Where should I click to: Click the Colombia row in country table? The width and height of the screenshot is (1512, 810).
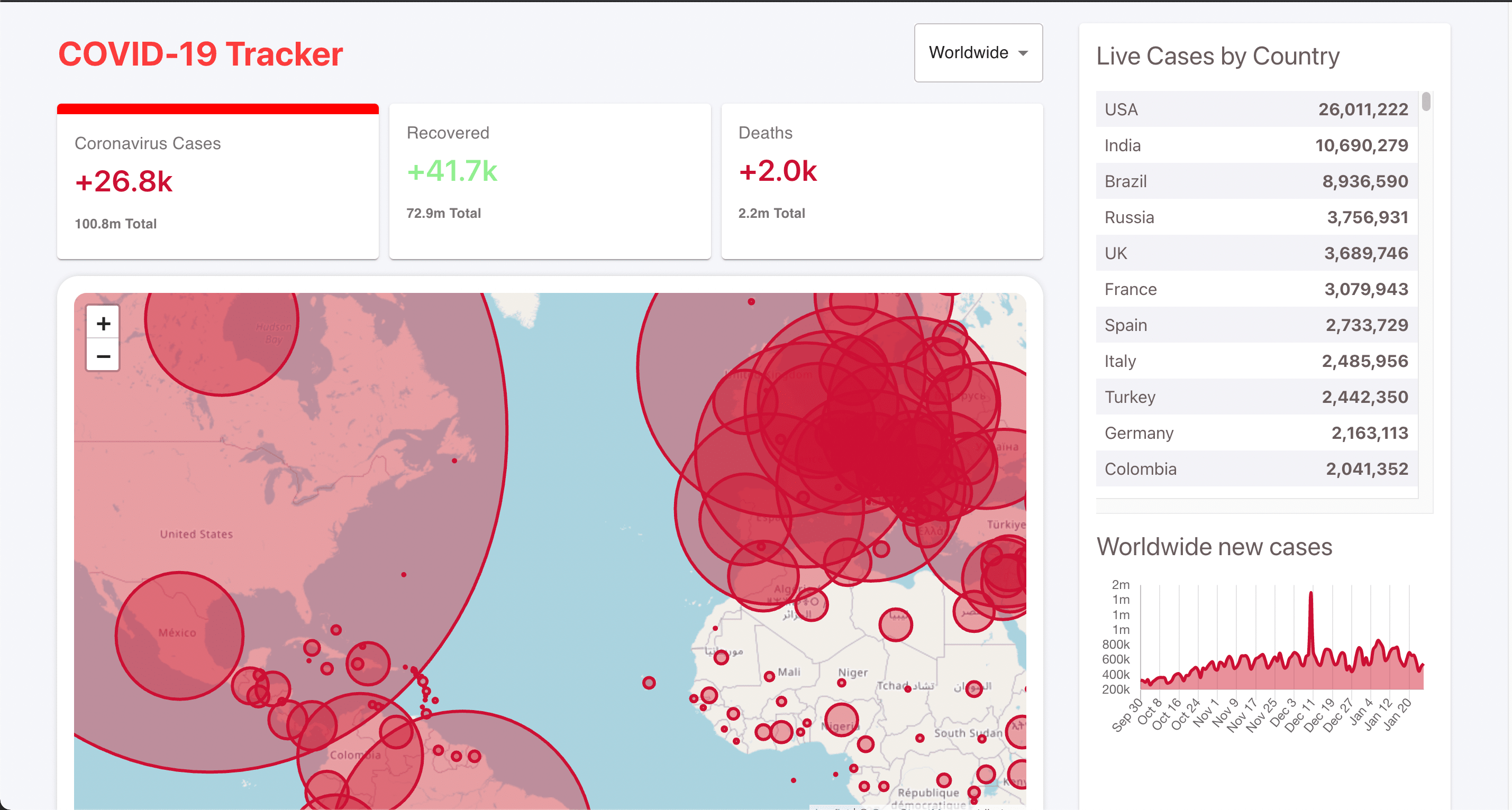(1256, 468)
